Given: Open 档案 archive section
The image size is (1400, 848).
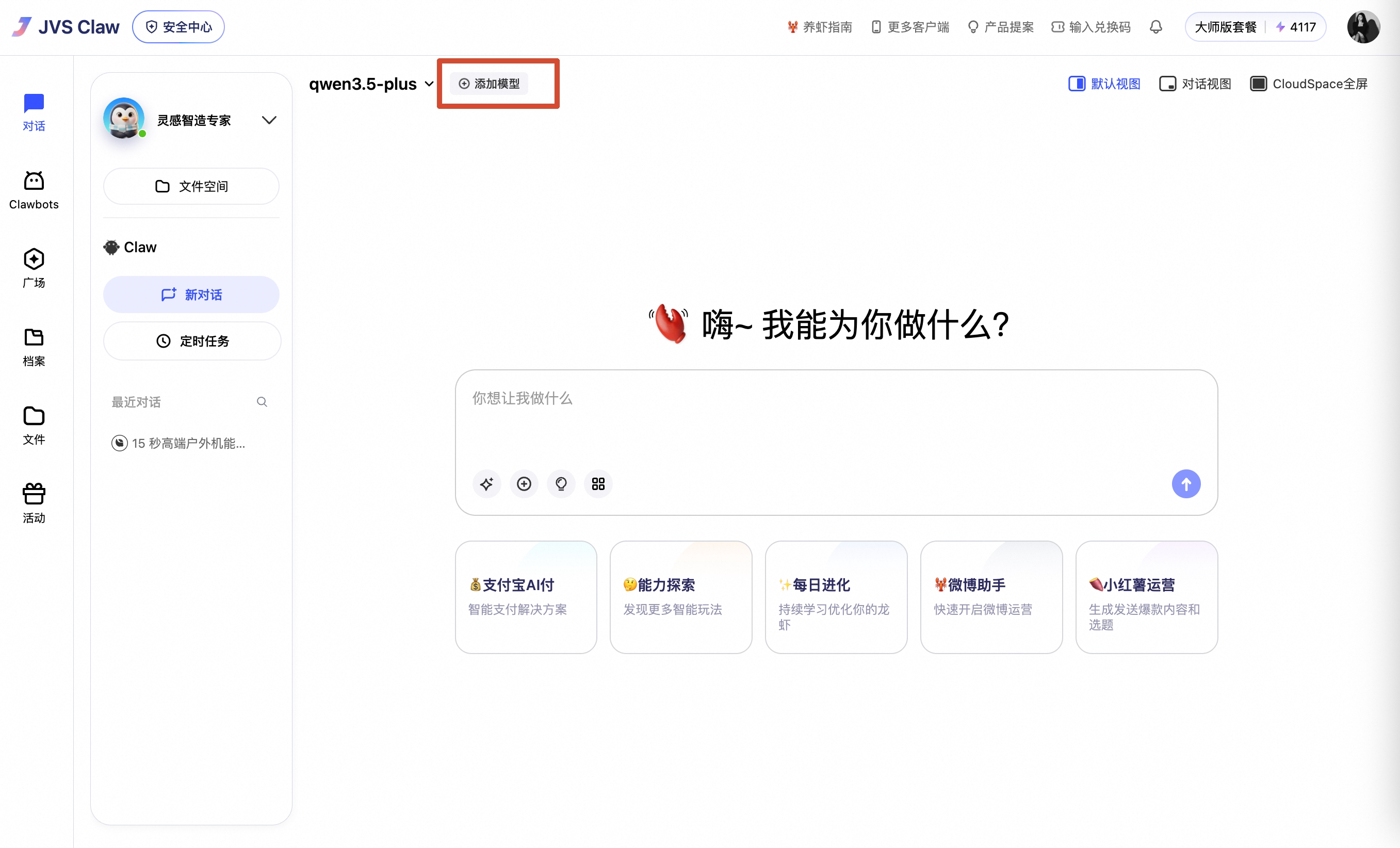Looking at the screenshot, I should (x=34, y=347).
